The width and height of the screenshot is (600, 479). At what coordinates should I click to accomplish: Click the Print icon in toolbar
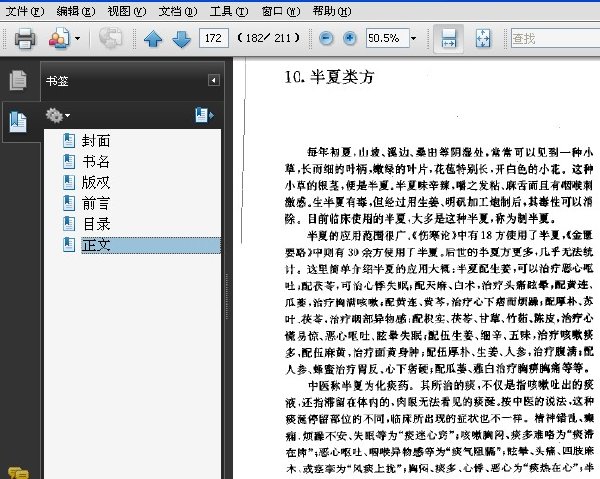point(25,38)
